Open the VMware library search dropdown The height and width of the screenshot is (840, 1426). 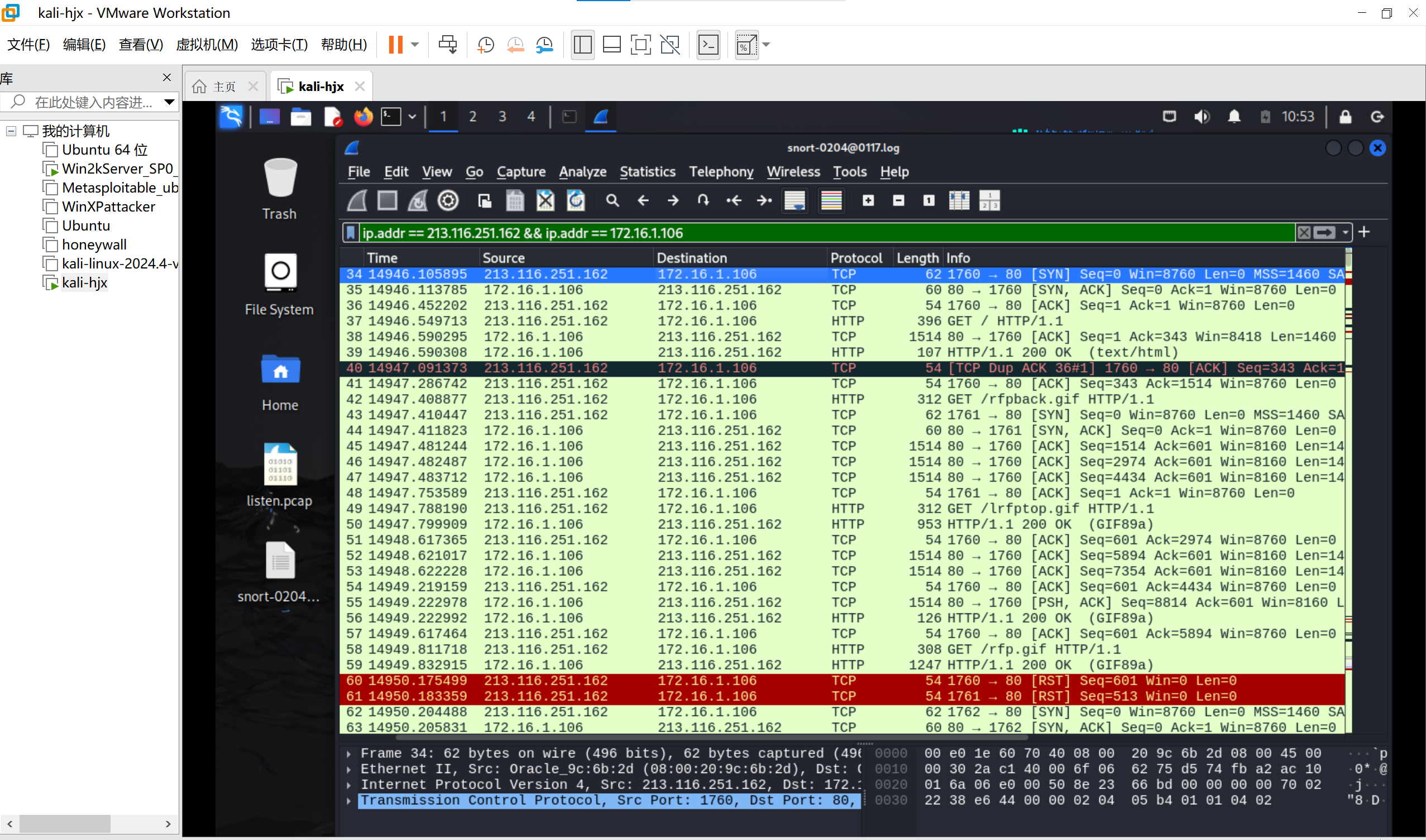pyautogui.click(x=169, y=102)
